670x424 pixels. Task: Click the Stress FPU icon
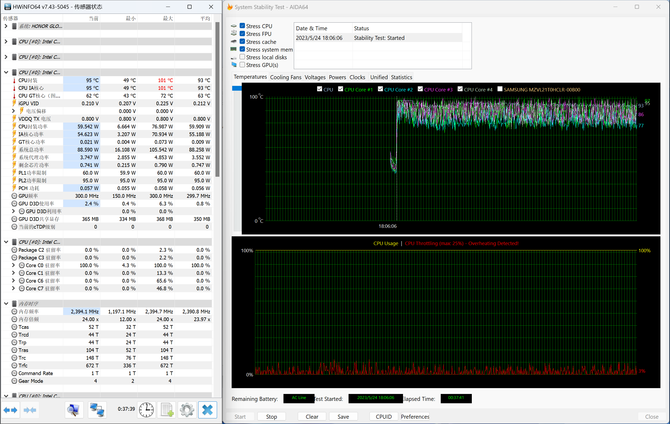click(x=234, y=33)
